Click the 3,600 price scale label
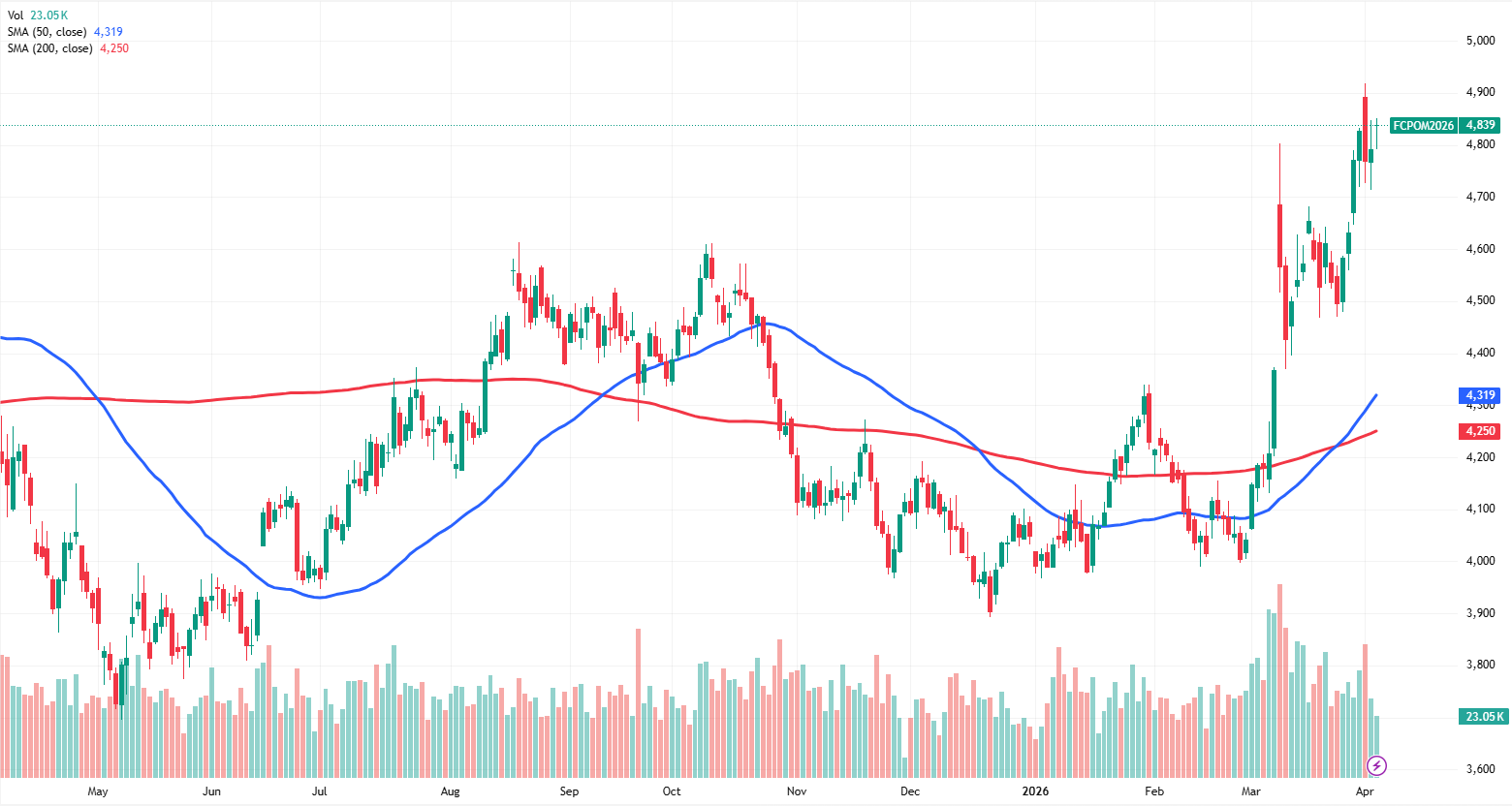This screenshot has height=806, width=1512. coord(1480,769)
